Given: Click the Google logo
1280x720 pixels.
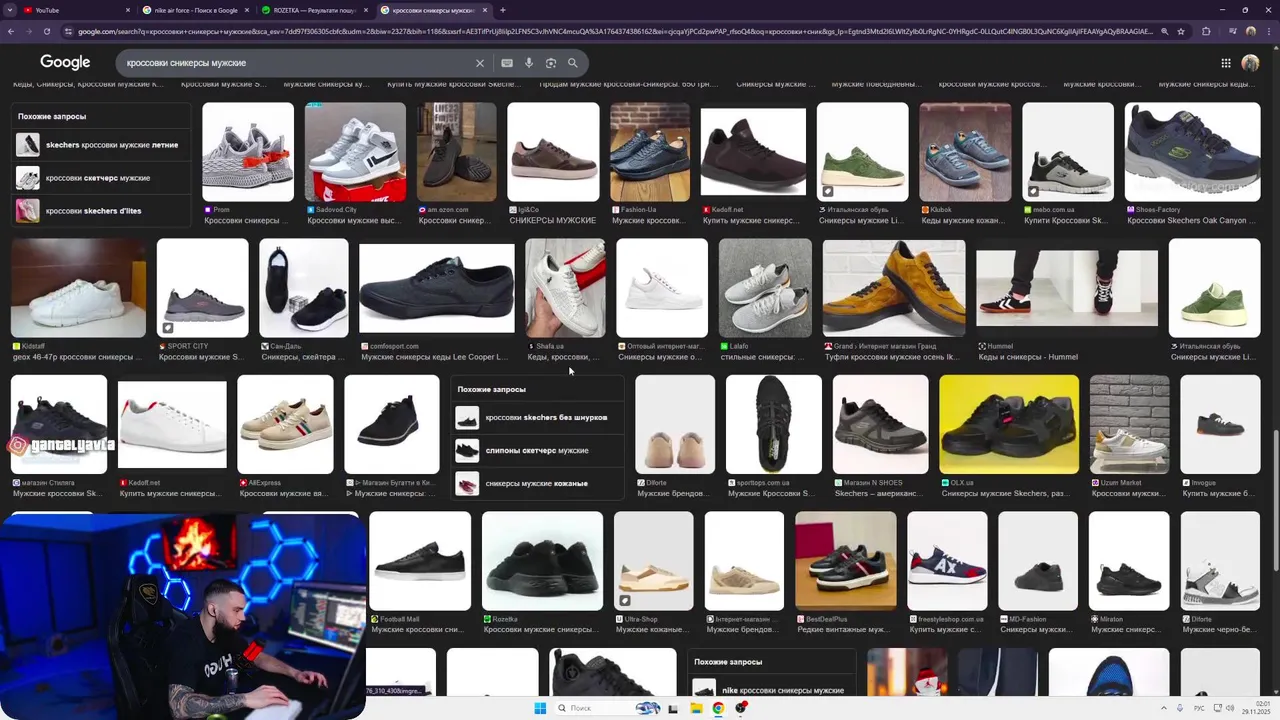Looking at the screenshot, I should pyautogui.click(x=65, y=62).
